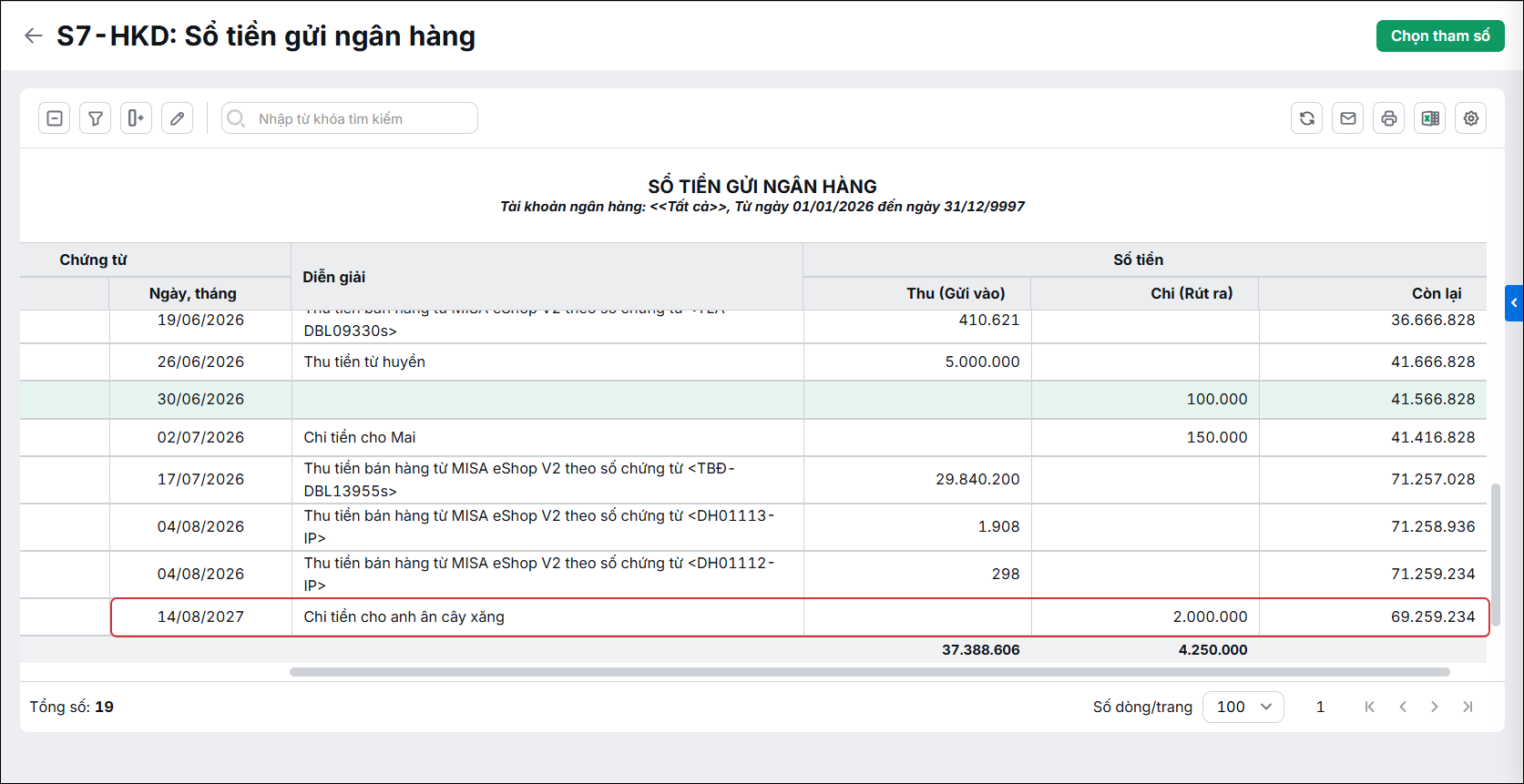Click the description Chi tiền cho Mai
1524x784 pixels.
click(x=360, y=437)
